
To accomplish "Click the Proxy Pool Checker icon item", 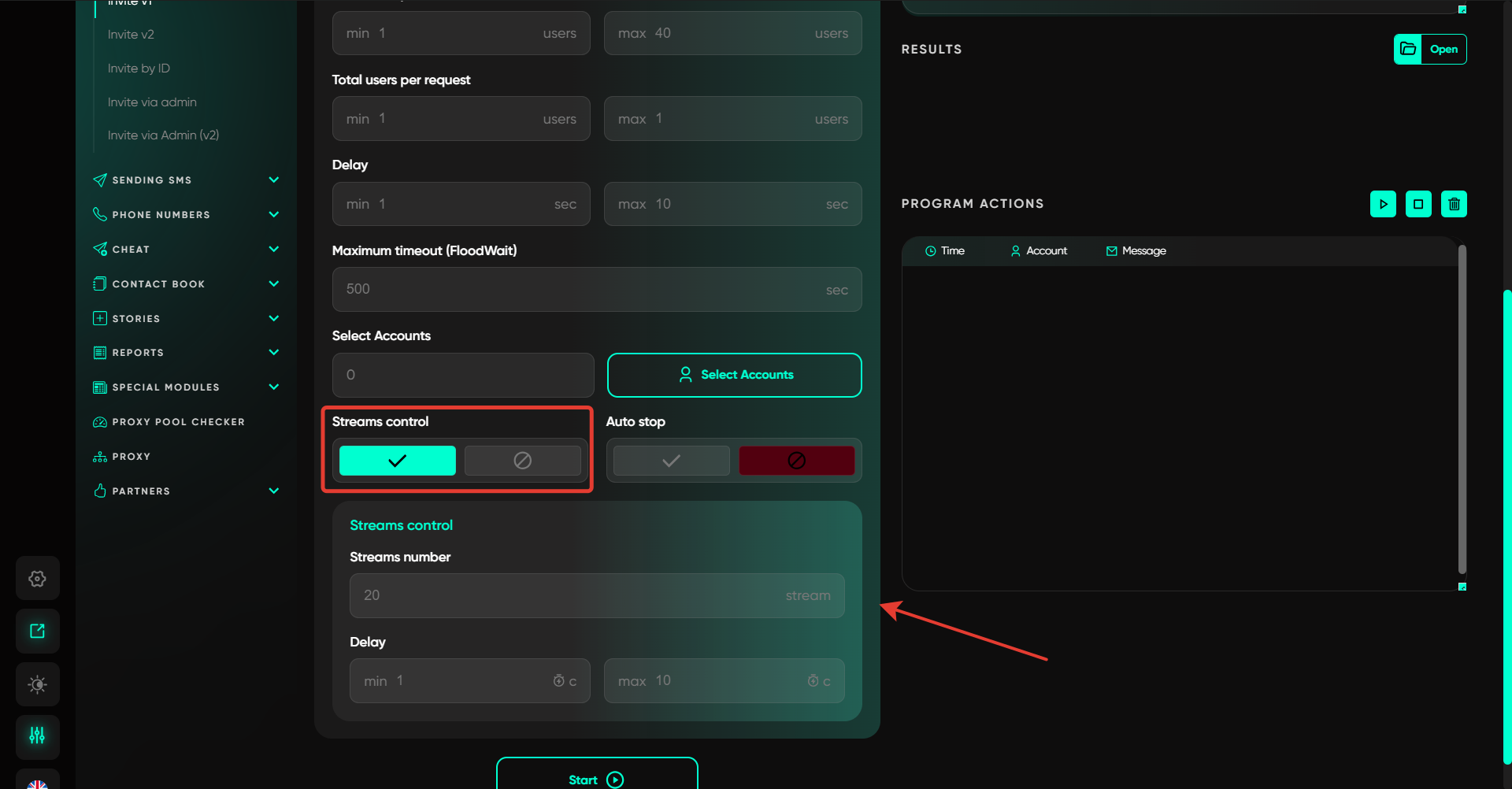I will (x=100, y=422).
